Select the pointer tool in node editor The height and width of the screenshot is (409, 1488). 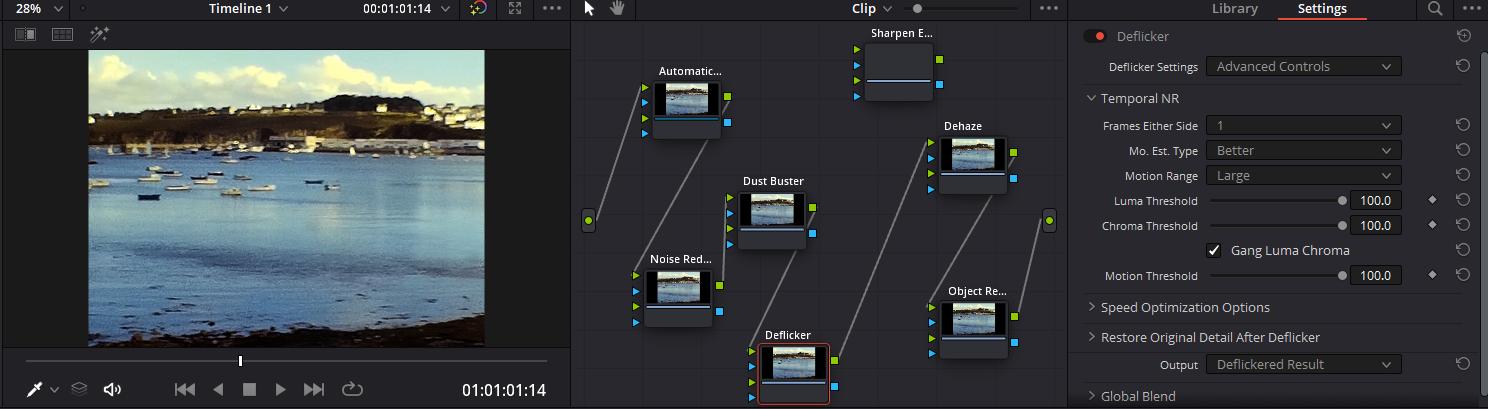pos(589,9)
